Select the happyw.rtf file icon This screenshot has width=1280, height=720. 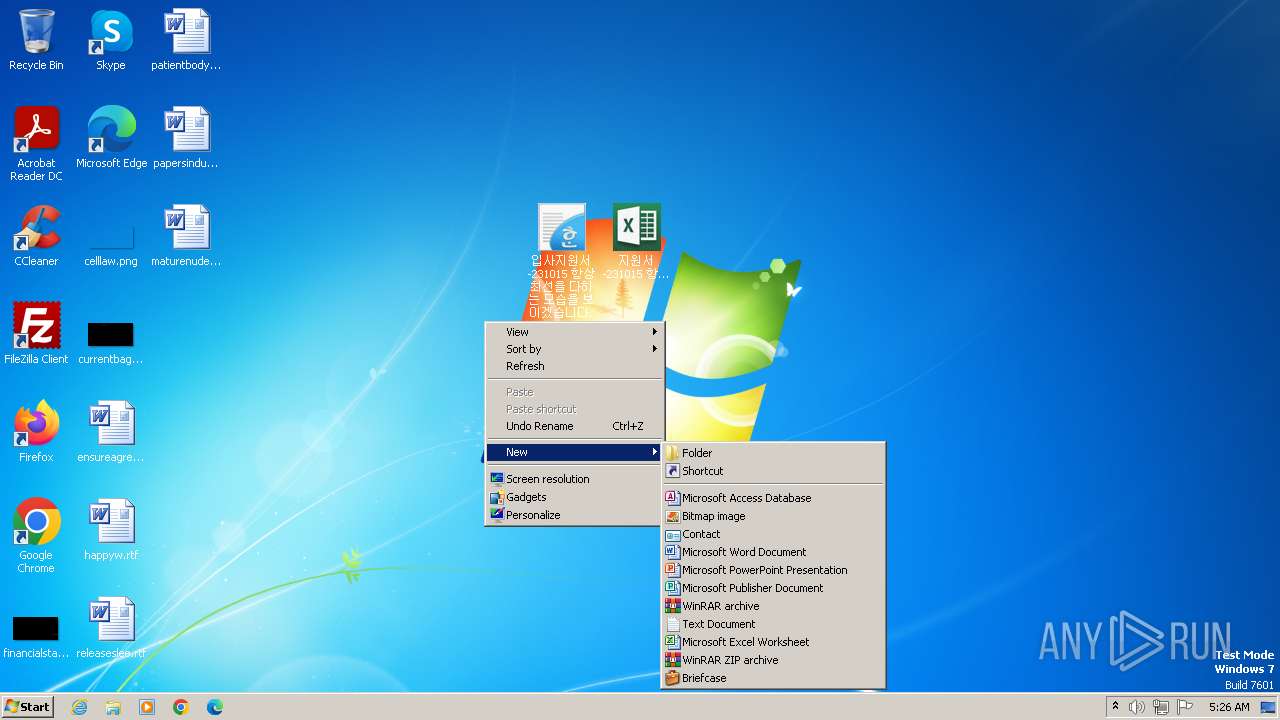pos(111,530)
